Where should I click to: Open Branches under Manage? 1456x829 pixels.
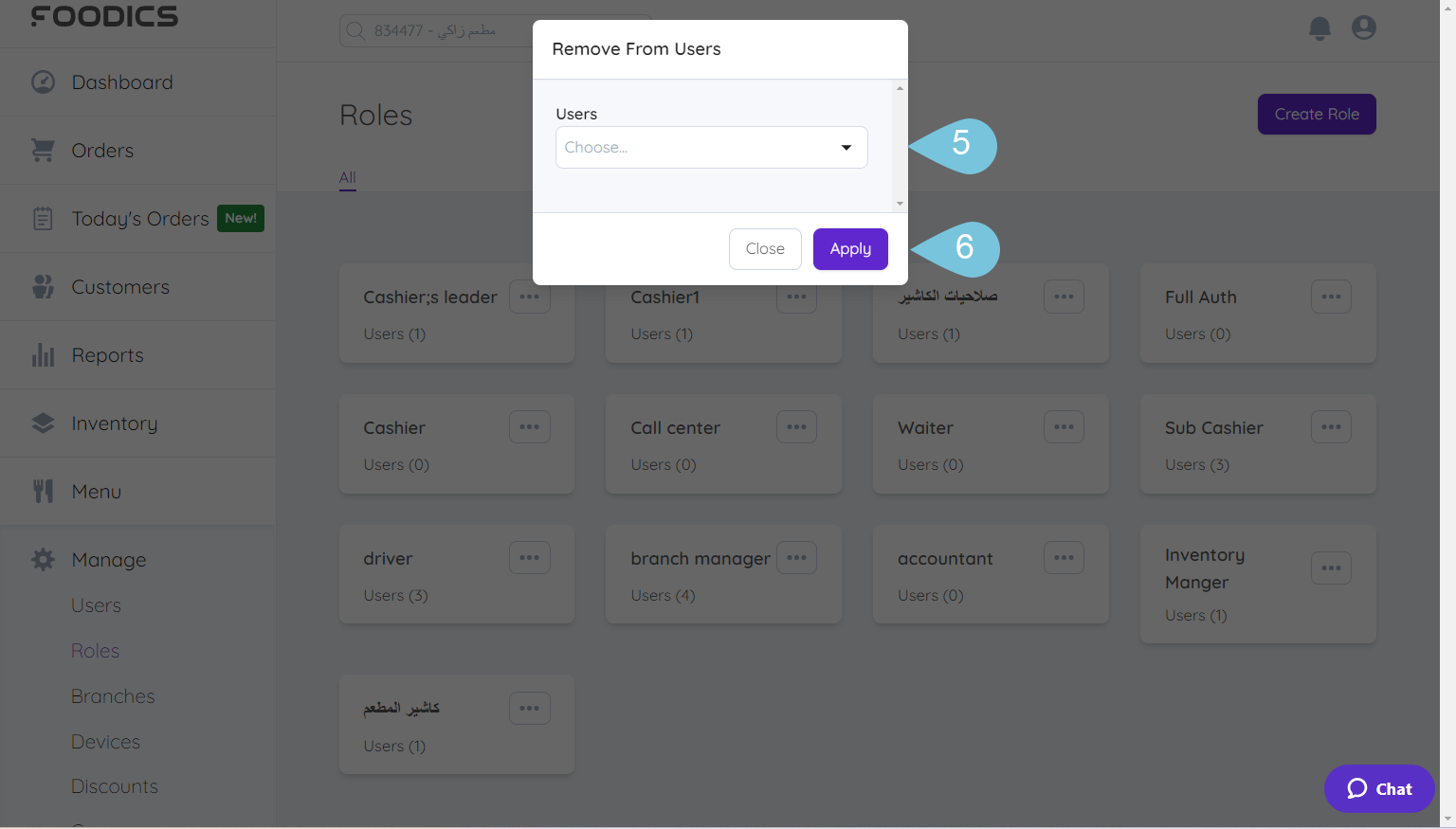pyautogui.click(x=112, y=695)
